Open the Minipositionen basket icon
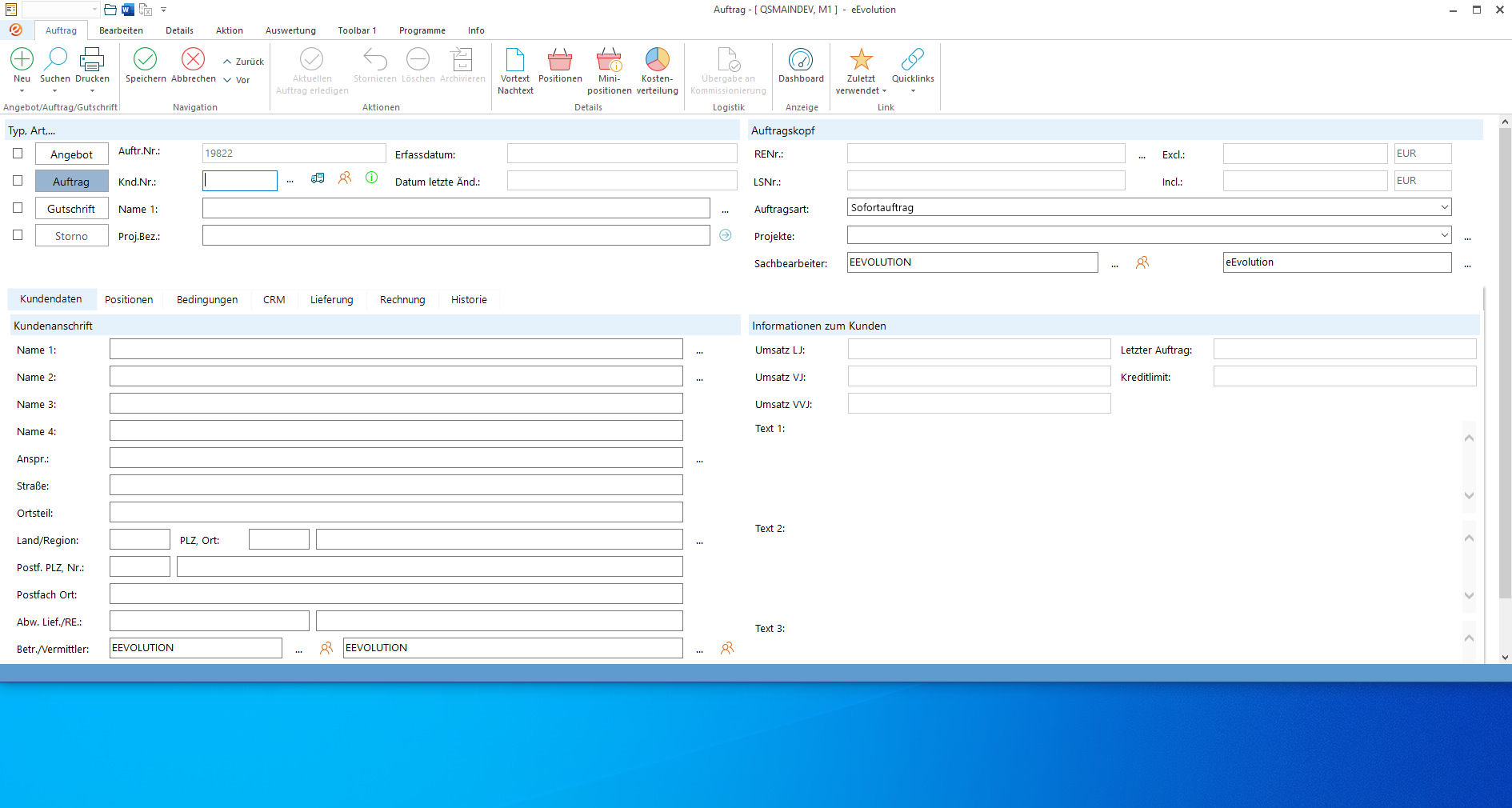 [609, 59]
